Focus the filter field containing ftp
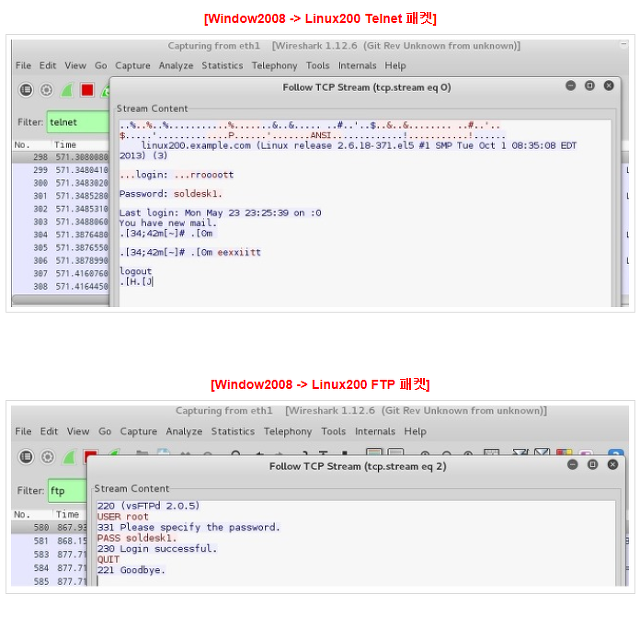Viewport: 640px width, 617px height. pyautogui.click(x=68, y=490)
